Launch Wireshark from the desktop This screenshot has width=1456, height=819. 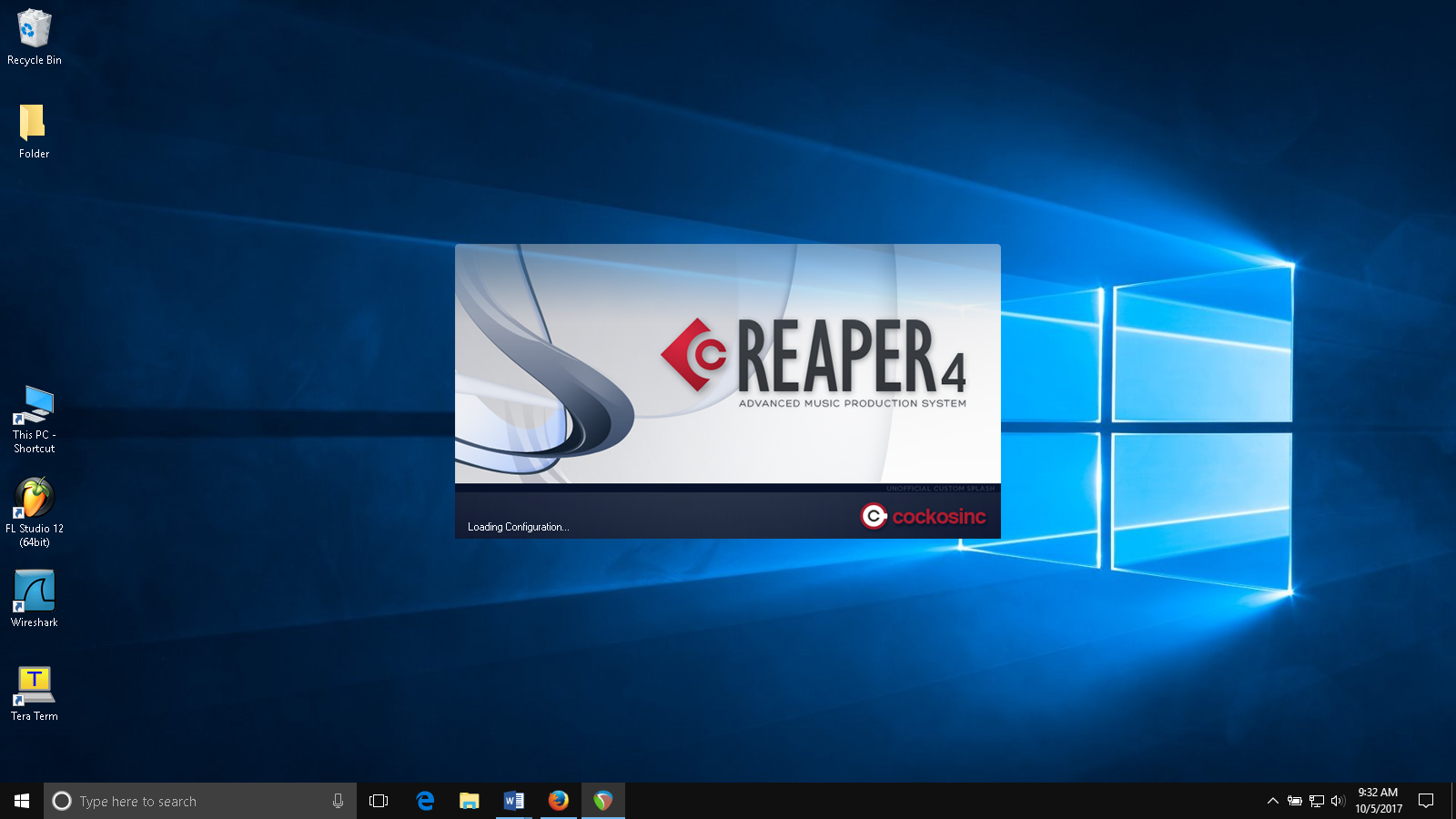tap(34, 590)
